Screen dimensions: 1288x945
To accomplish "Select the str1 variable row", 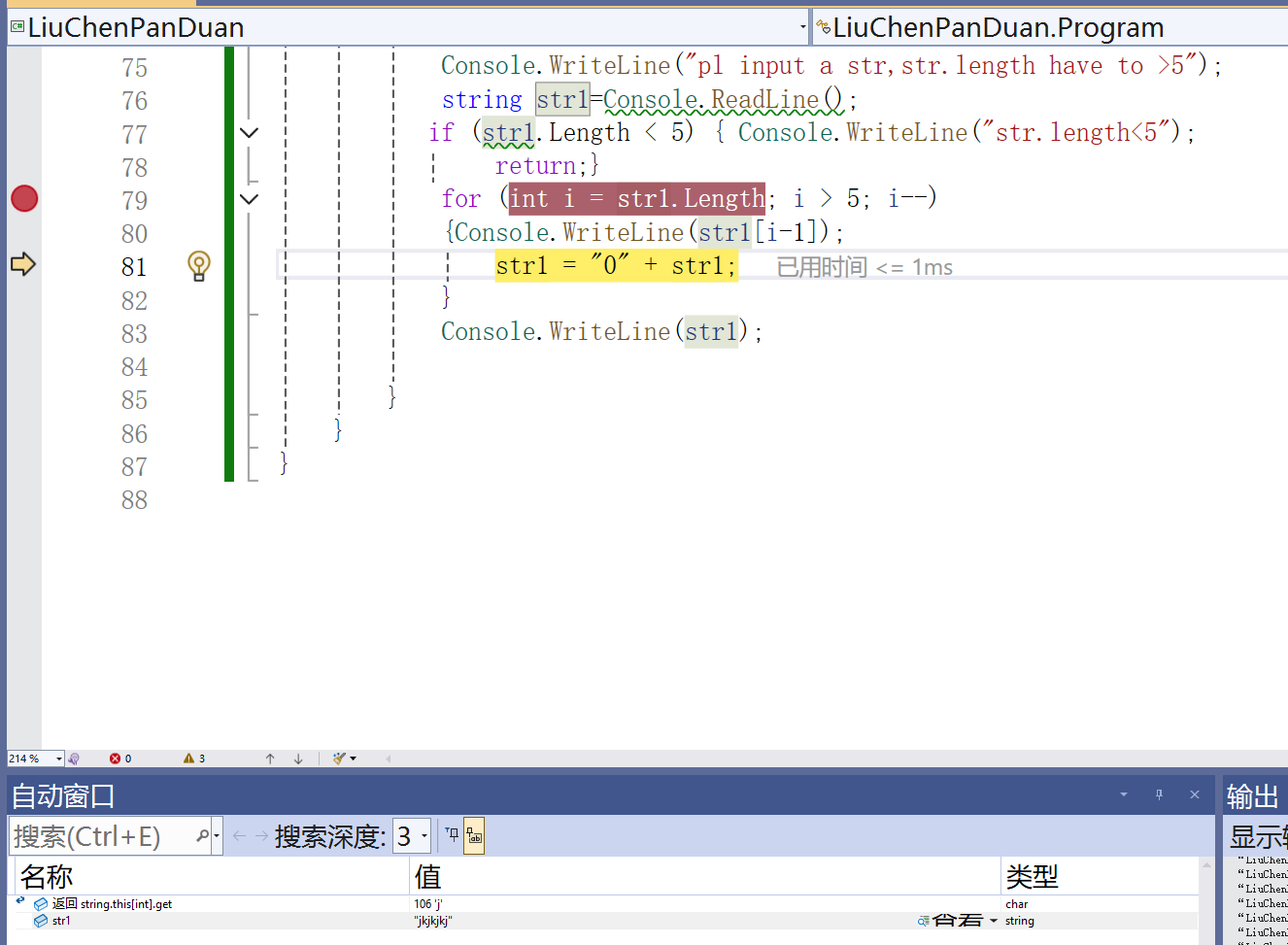I will click(606, 921).
